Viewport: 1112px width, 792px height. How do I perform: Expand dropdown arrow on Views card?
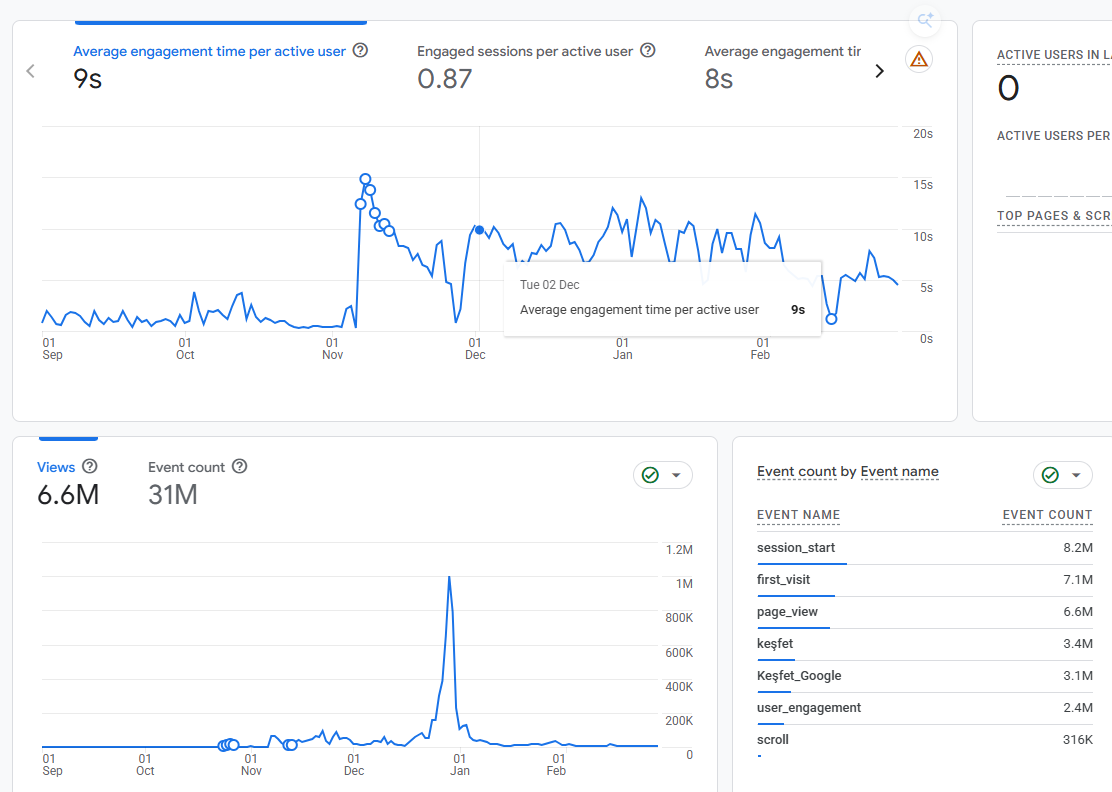677,475
